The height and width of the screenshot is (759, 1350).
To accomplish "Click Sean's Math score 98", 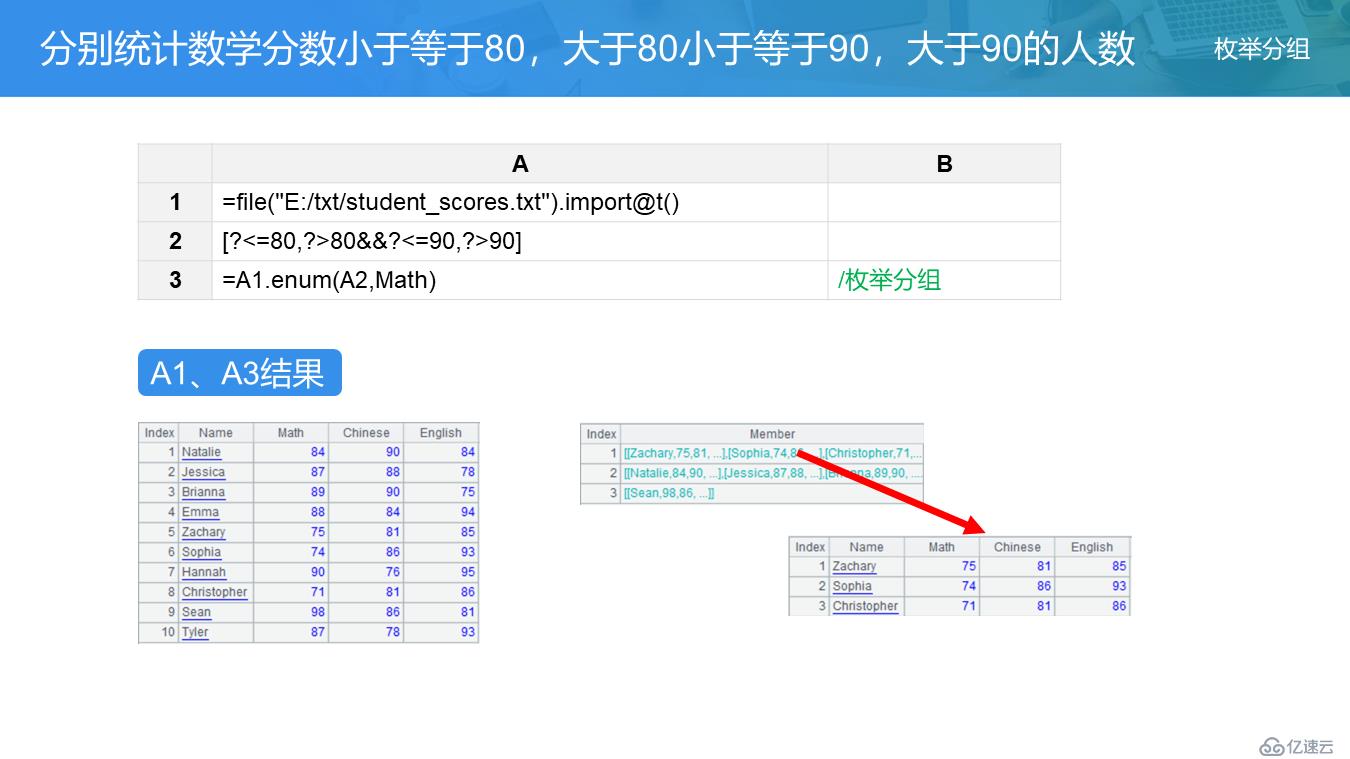I will point(317,612).
